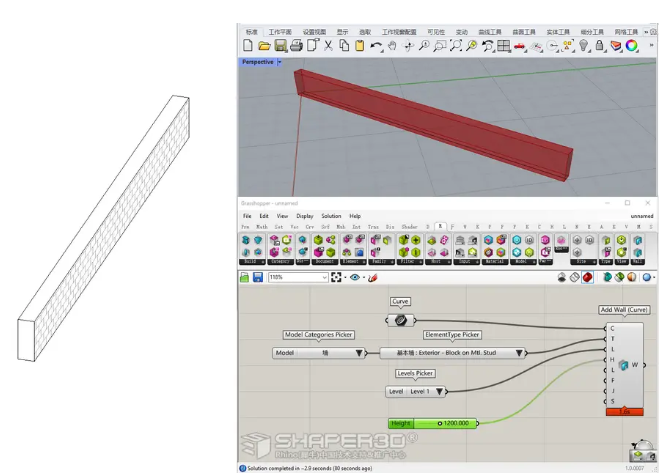Expand the Build component group
The height and width of the screenshot is (476, 659).
coord(252,262)
